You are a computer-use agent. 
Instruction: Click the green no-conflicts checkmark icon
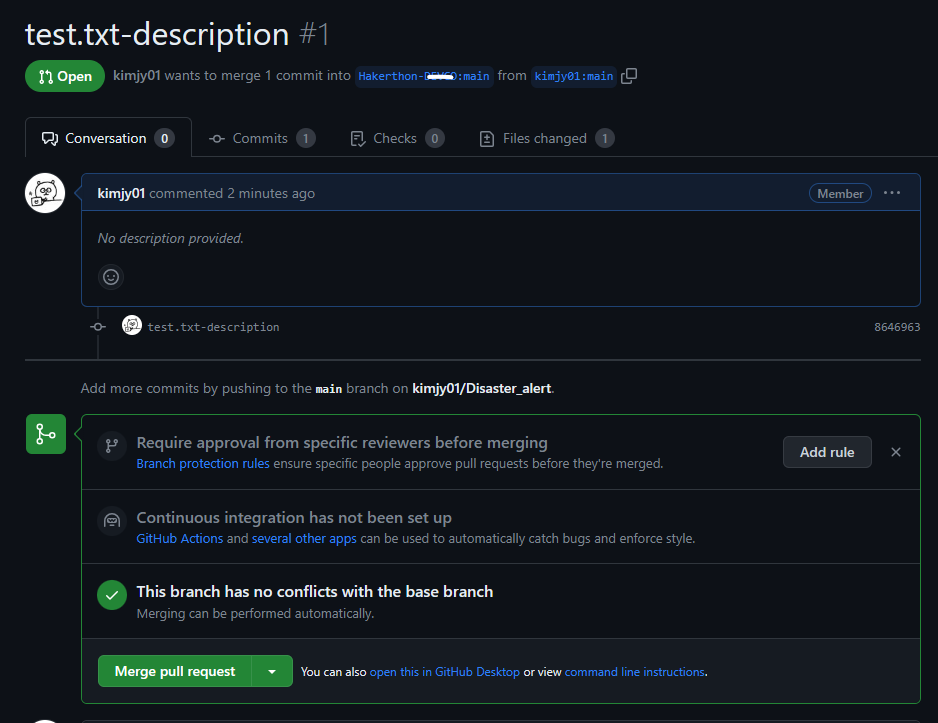[x=112, y=595]
